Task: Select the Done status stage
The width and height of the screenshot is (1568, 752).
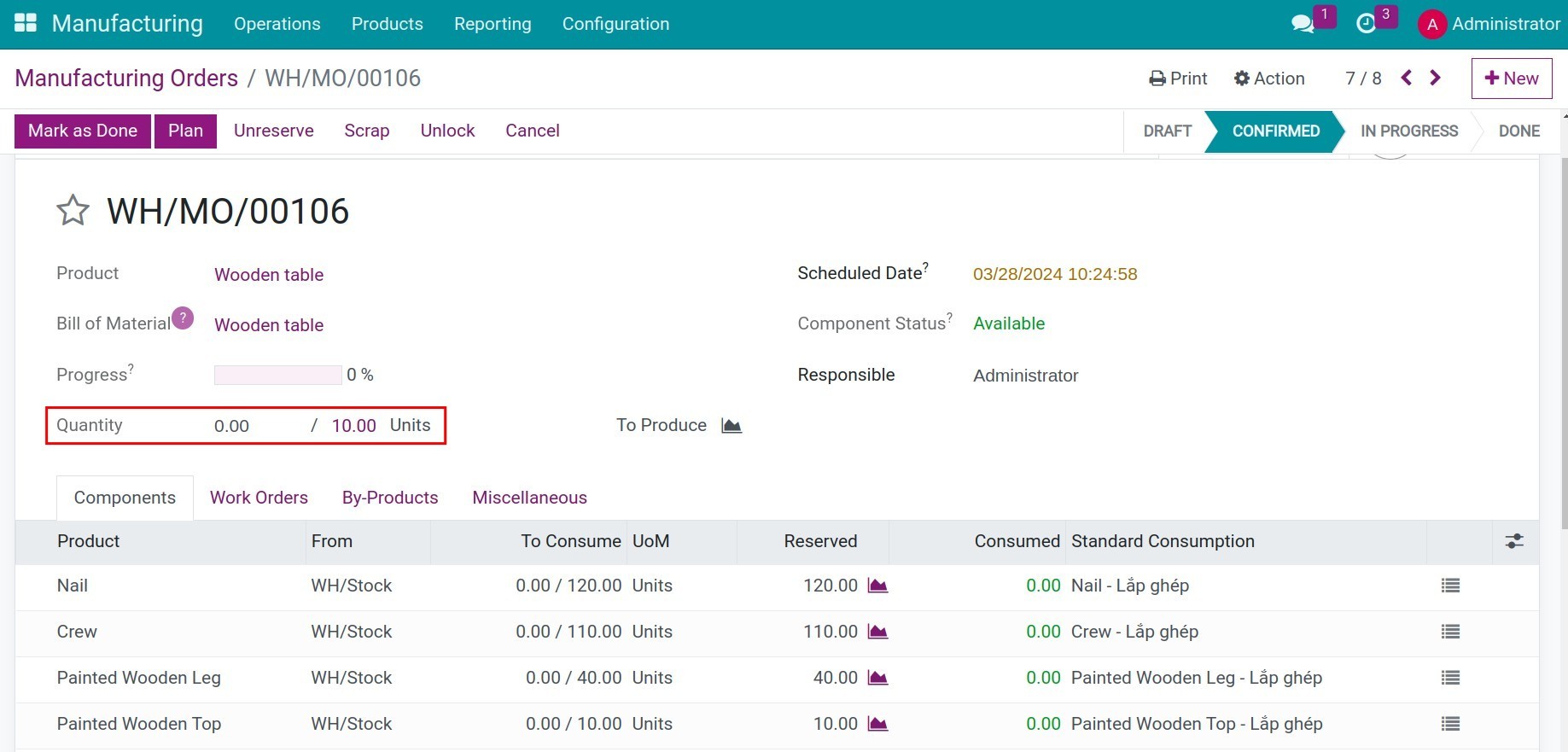Action: point(1519,131)
